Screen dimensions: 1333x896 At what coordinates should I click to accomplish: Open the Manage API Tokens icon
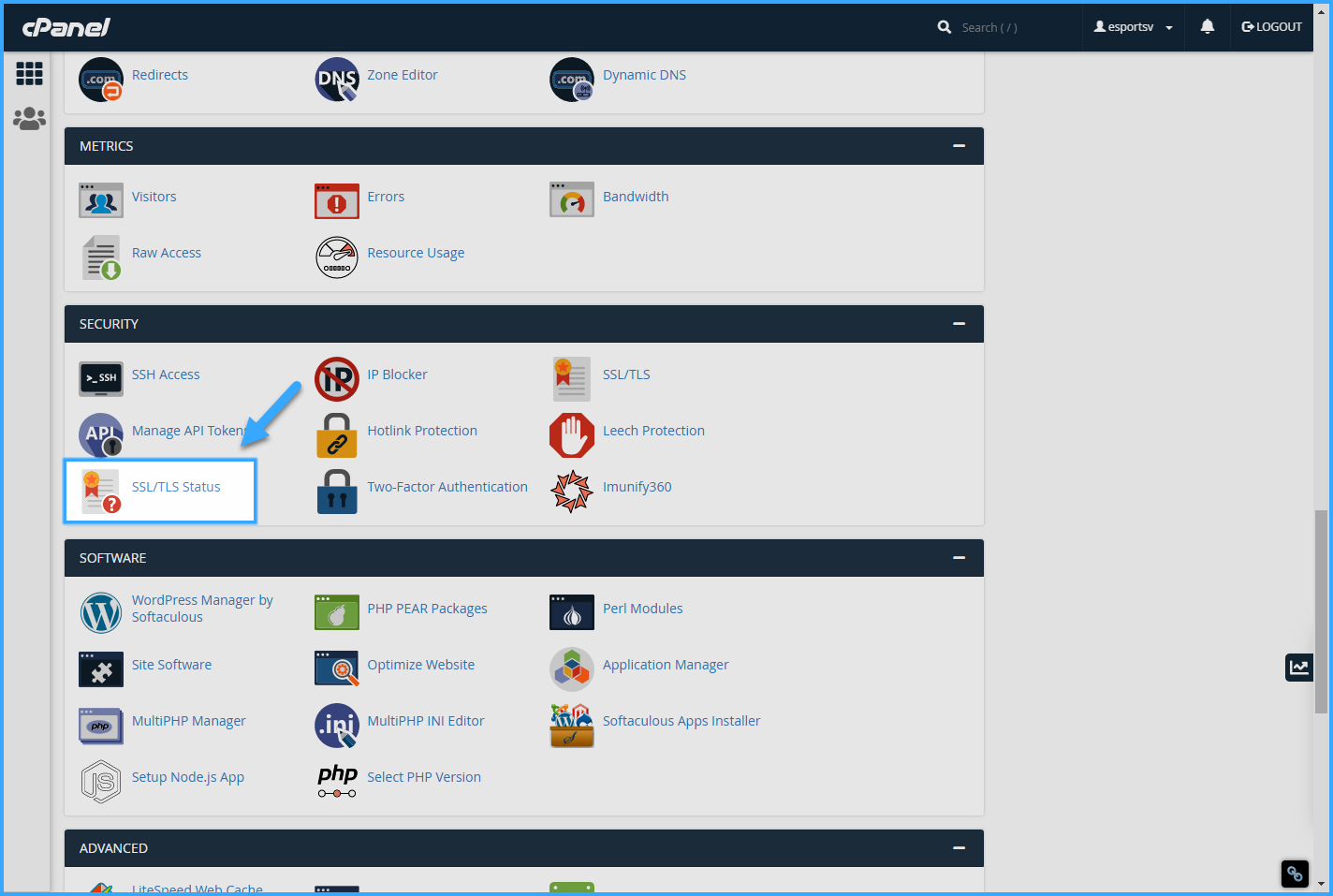click(101, 435)
